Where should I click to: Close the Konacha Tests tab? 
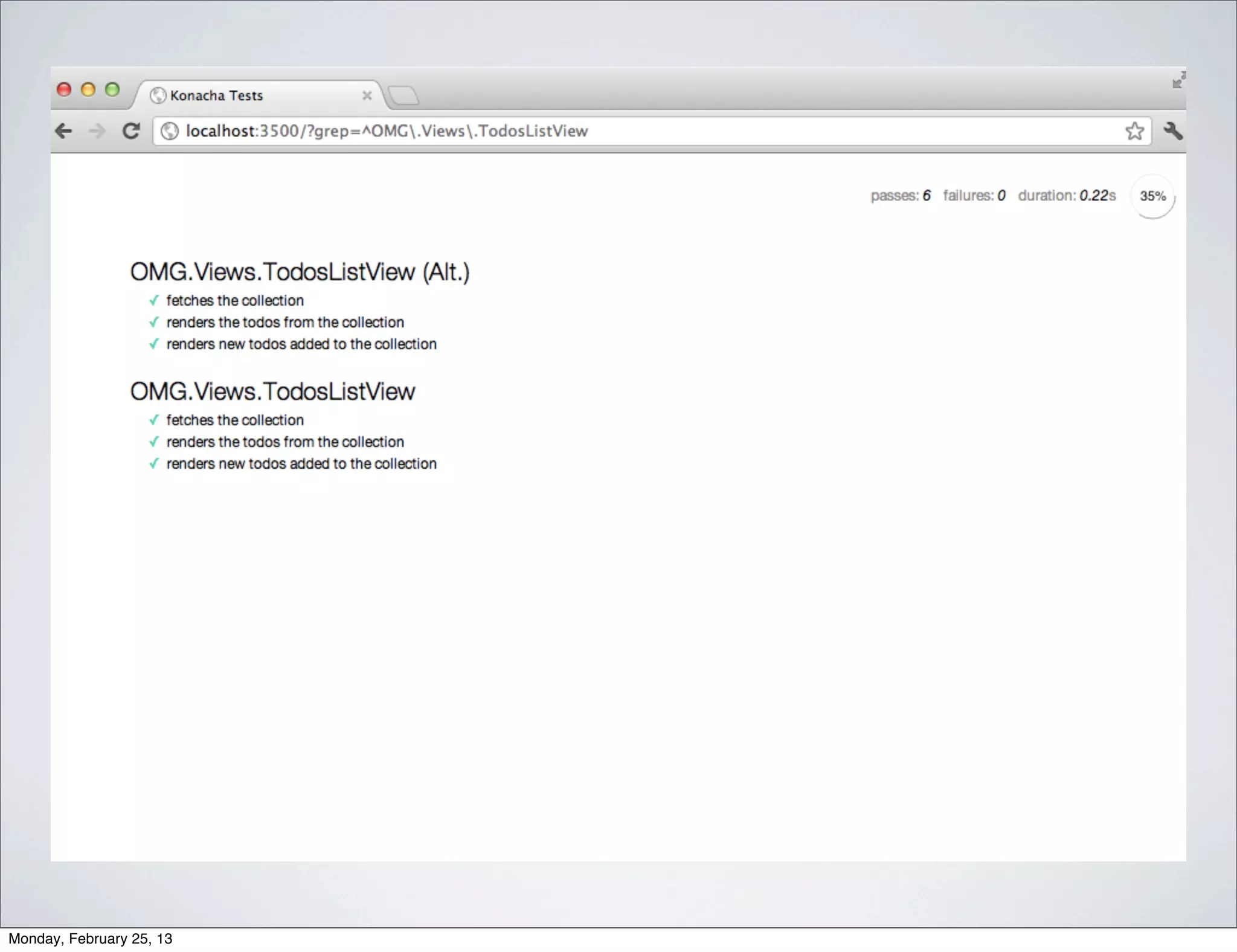click(x=367, y=95)
